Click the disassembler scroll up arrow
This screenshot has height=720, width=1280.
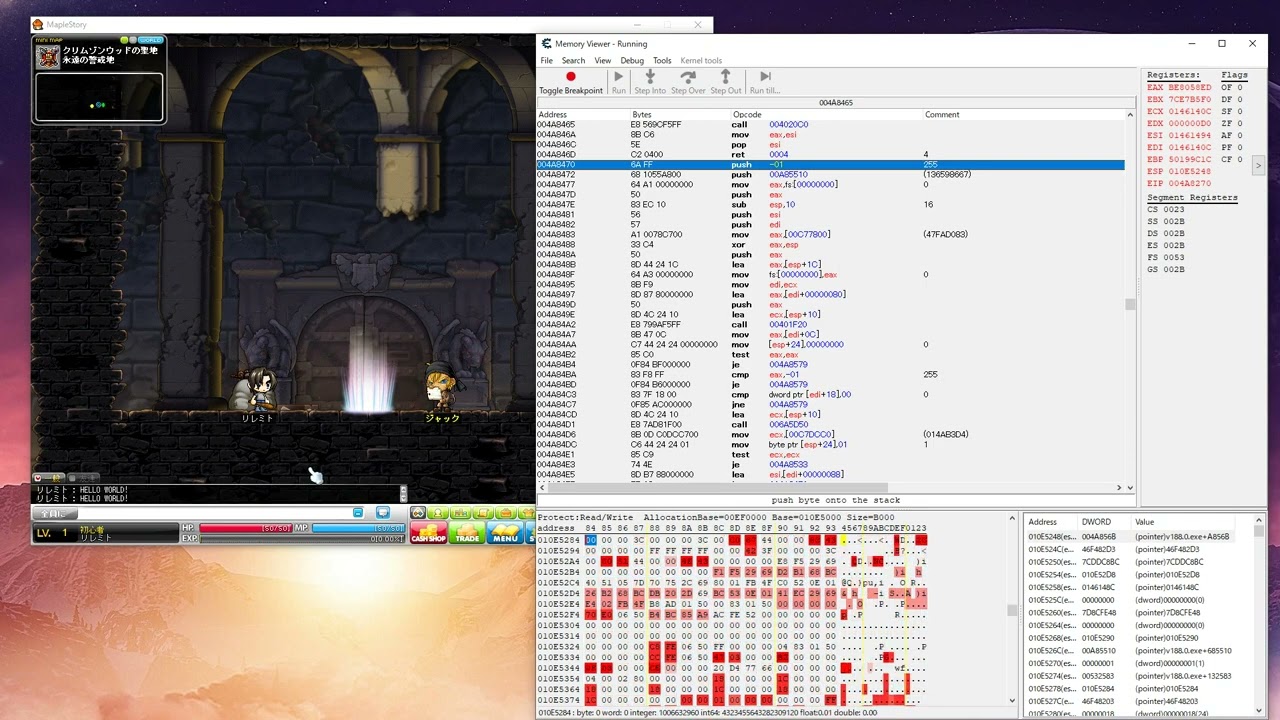point(1130,114)
